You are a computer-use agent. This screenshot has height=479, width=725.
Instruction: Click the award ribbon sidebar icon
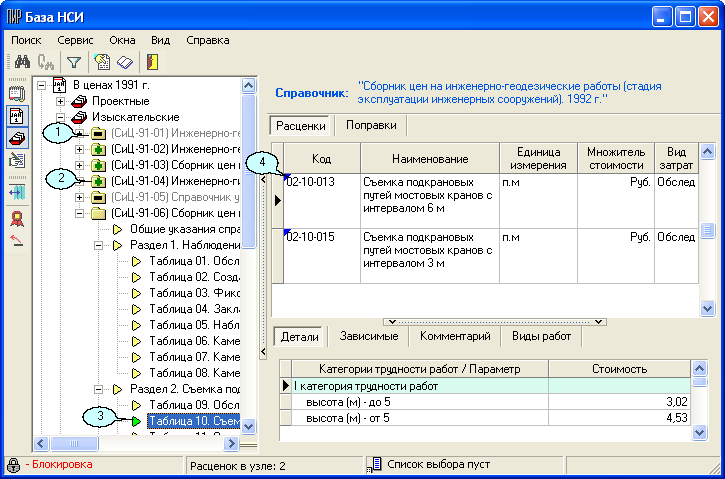pyautogui.click(x=16, y=218)
